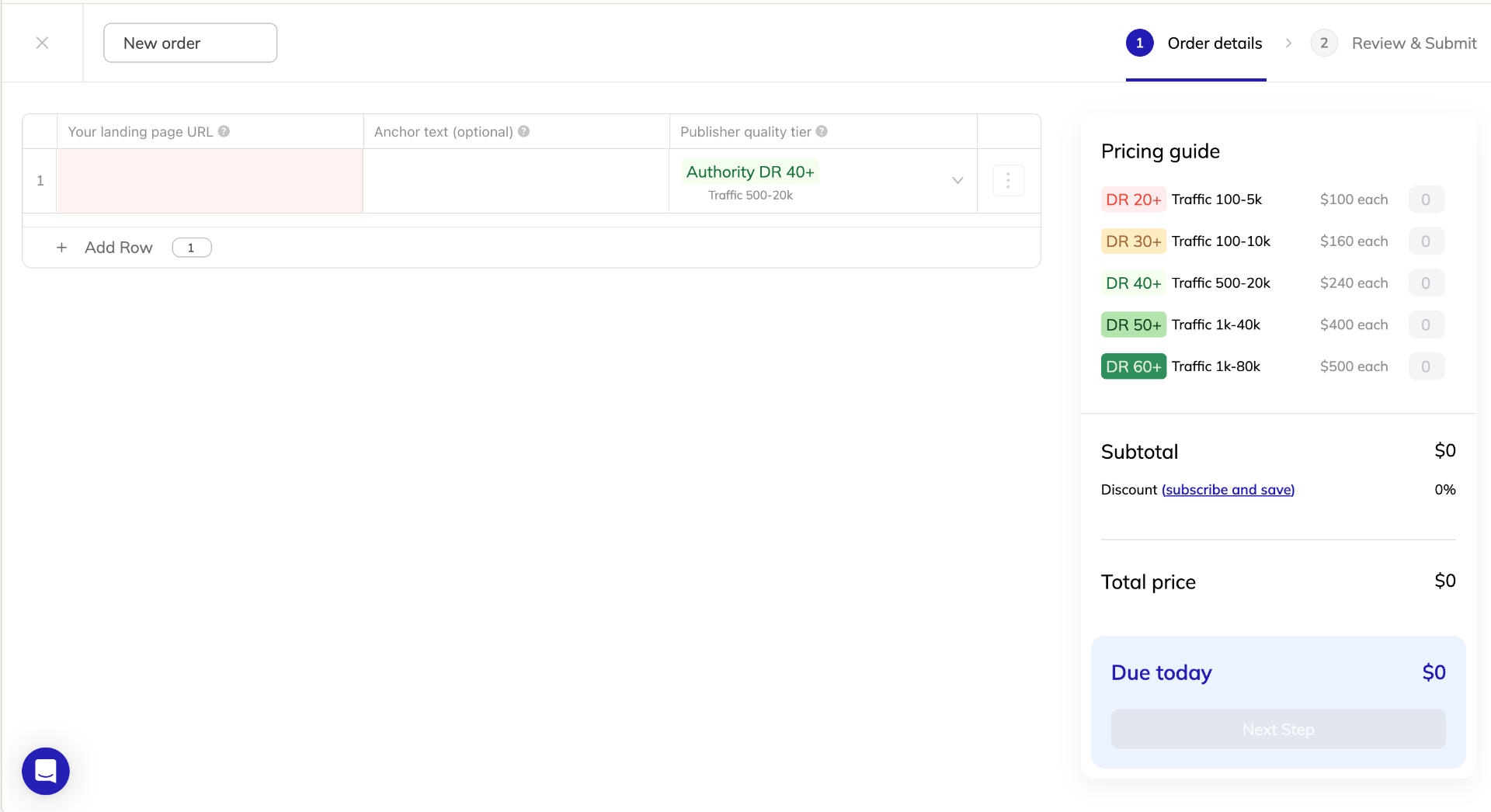Viewport: 1491px width, 812px height.
Task: Select the Order details step tab
Action: (x=1215, y=43)
